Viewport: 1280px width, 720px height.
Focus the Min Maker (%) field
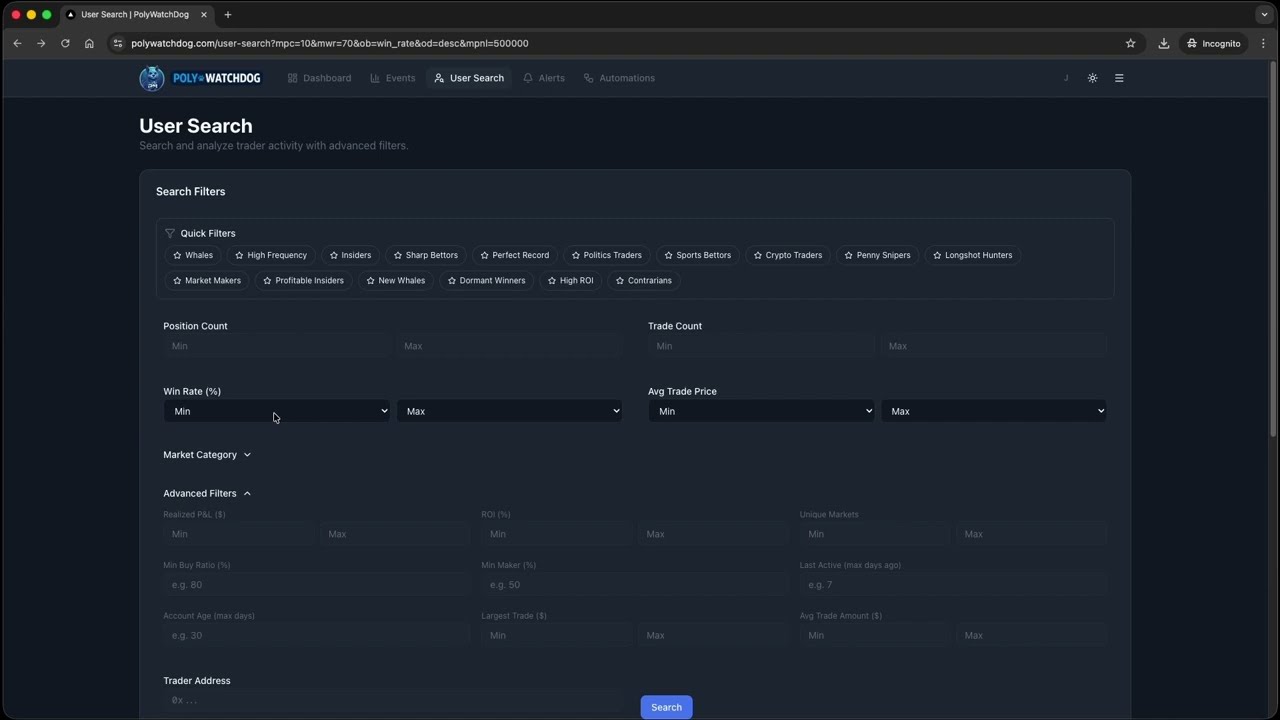coord(634,585)
